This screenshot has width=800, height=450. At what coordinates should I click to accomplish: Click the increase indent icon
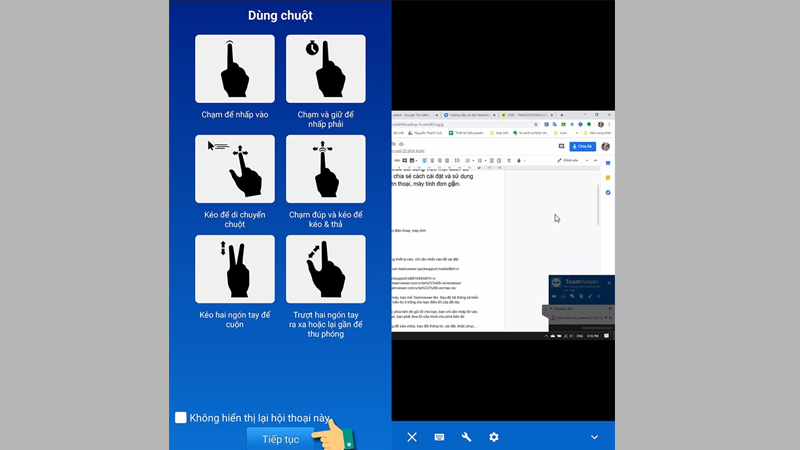[x=499, y=160]
